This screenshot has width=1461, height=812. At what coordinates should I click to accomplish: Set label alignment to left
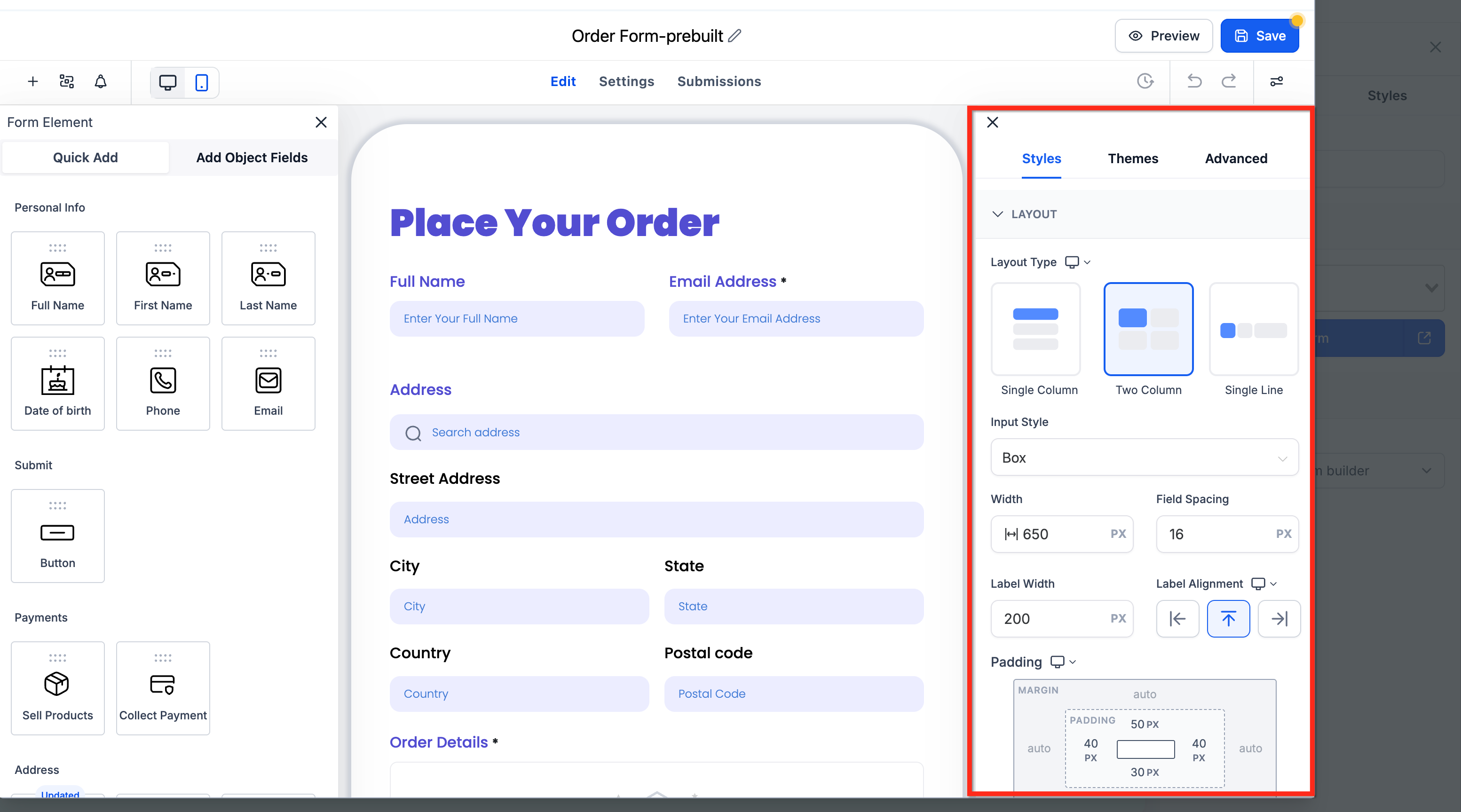coord(1177,619)
